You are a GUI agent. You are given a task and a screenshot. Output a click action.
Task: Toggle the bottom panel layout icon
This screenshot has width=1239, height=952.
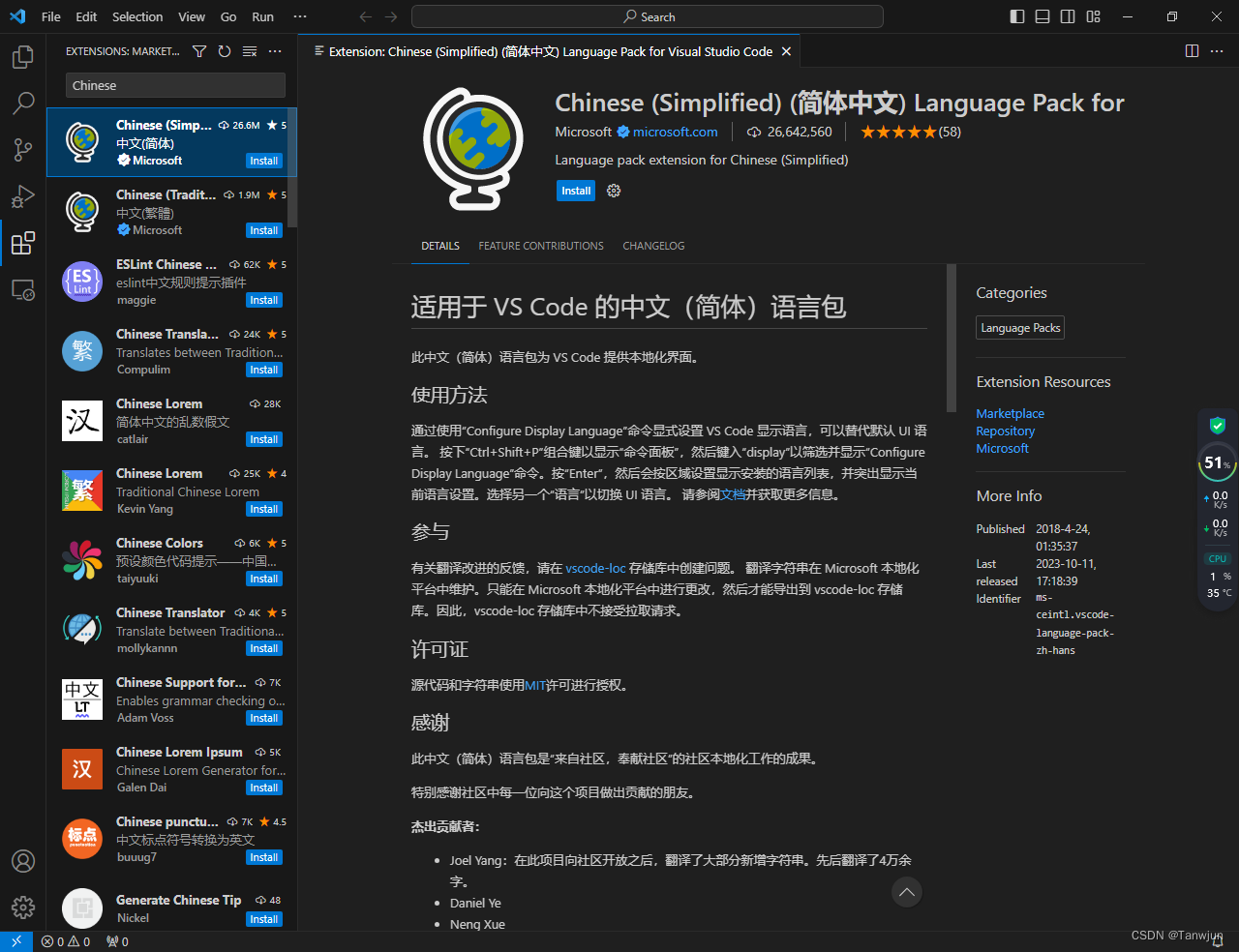pyautogui.click(x=1043, y=16)
